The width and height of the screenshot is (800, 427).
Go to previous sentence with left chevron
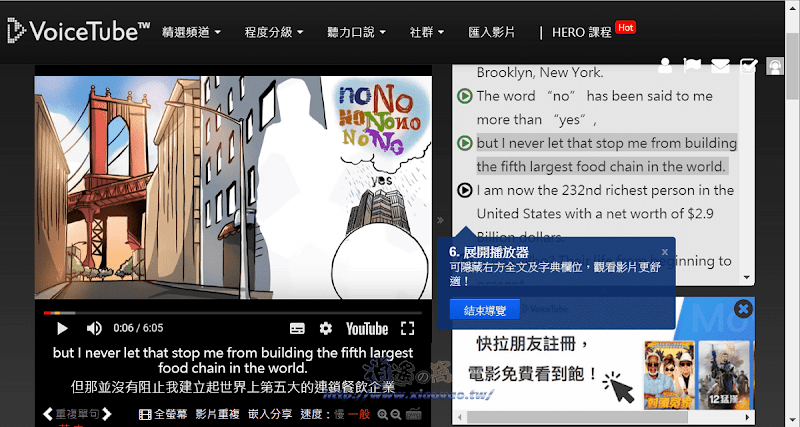(x=48, y=414)
